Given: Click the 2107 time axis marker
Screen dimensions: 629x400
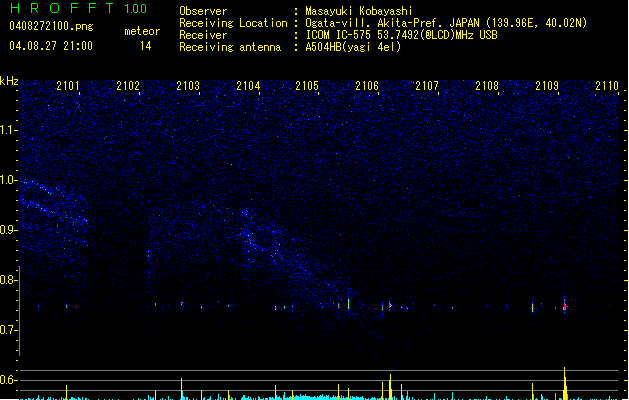Looking at the screenshot, I should (427, 86).
